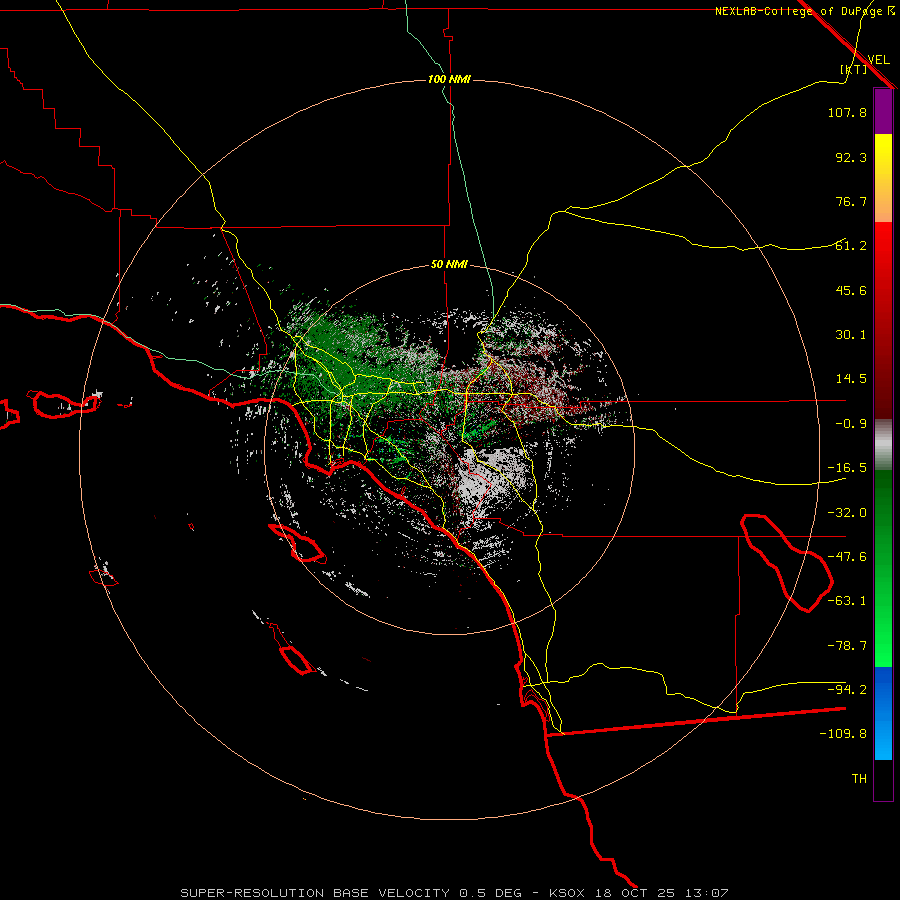Click the -47.6 velocity scale value
The height and width of the screenshot is (900, 900).
847,557
